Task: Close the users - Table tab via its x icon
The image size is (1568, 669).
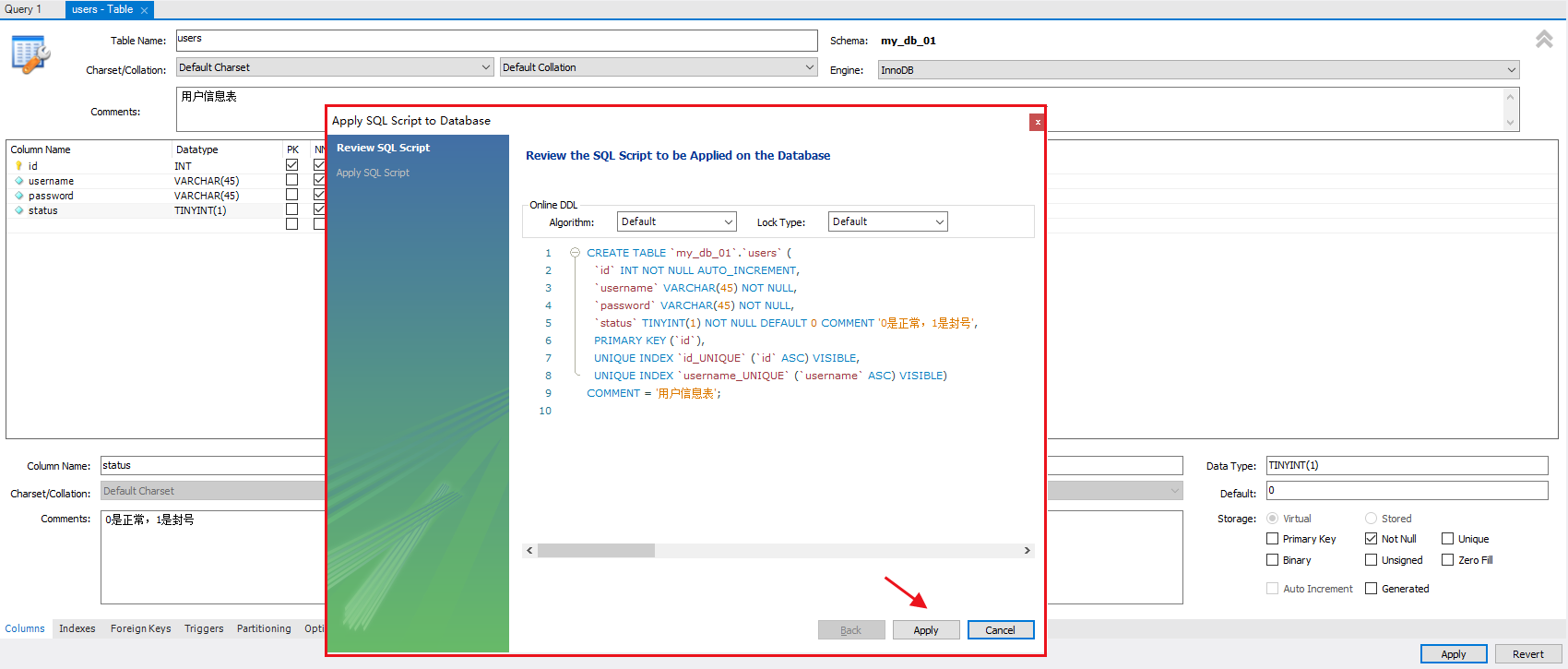Action: tap(144, 10)
